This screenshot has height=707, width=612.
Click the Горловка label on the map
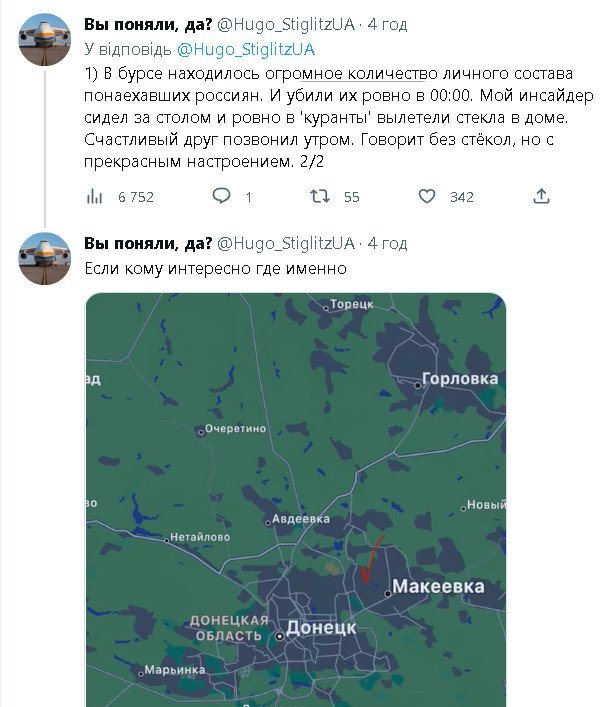(x=460, y=380)
